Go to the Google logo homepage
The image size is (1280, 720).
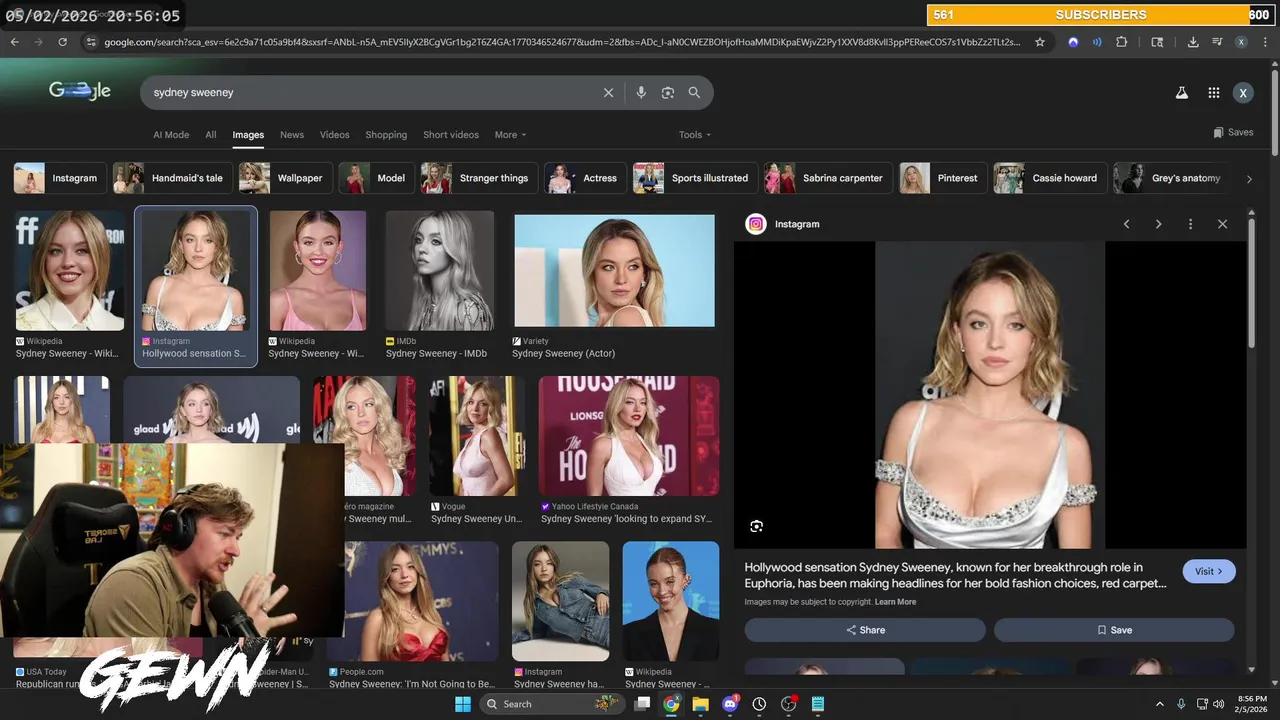[80, 91]
